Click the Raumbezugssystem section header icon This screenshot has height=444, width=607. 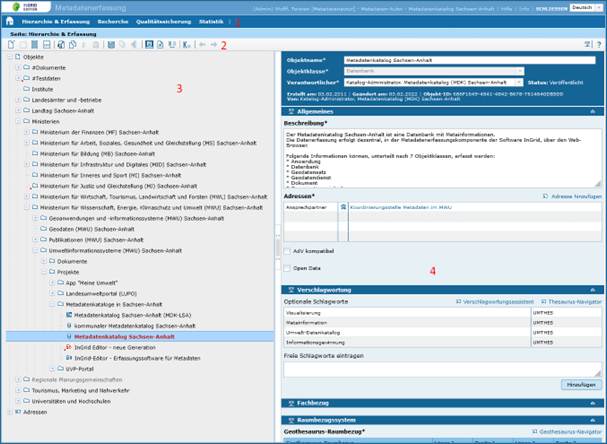click(x=291, y=420)
